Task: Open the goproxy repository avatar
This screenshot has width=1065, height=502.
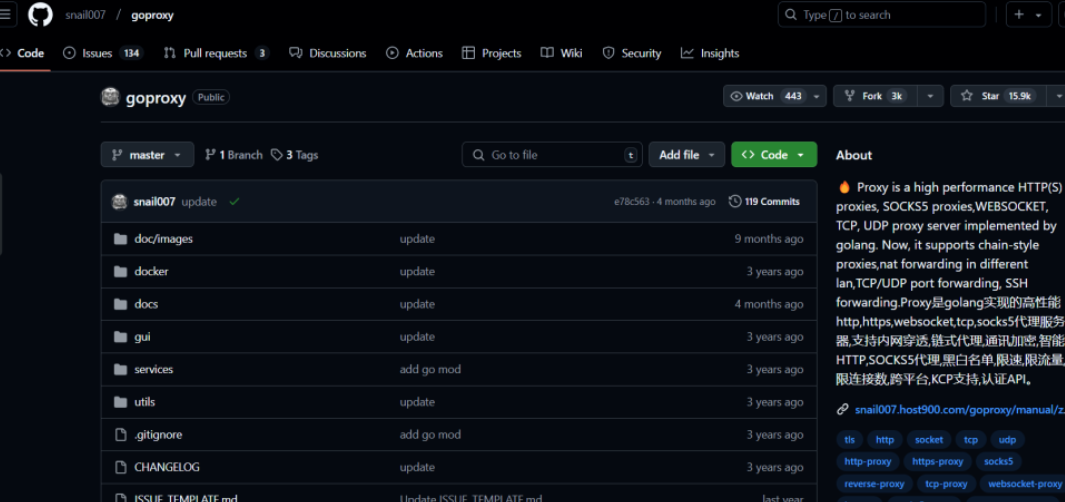Action: coord(111,97)
